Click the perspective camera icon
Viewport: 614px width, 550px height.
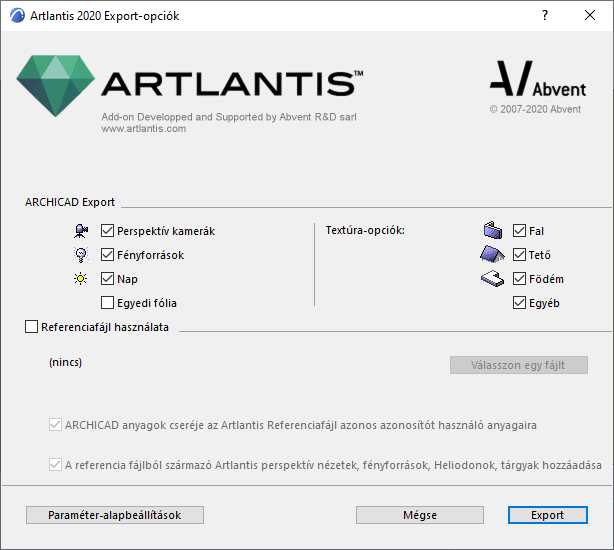81,231
